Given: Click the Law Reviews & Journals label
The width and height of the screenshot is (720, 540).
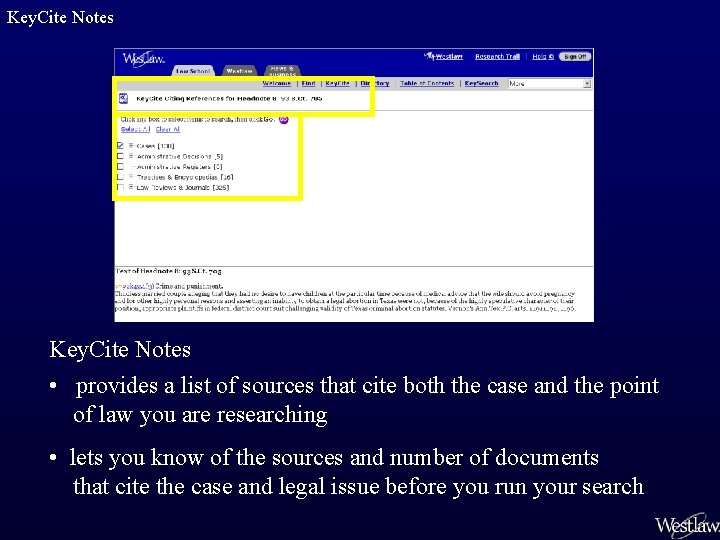Looking at the screenshot, I should pyautogui.click(x=183, y=187).
